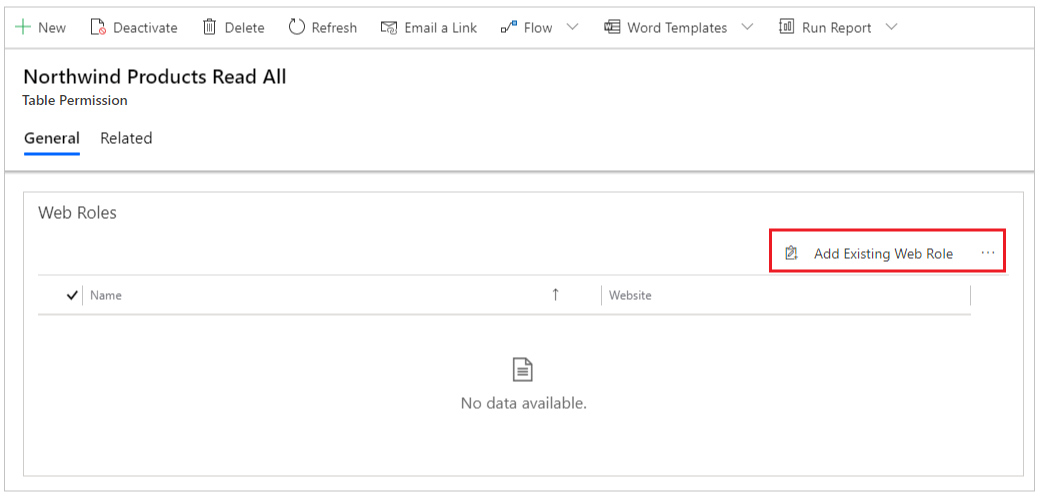This screenshot has width=1042, height=499.
Task: Click the green plus New icon
Action: (x=23, y=27)
